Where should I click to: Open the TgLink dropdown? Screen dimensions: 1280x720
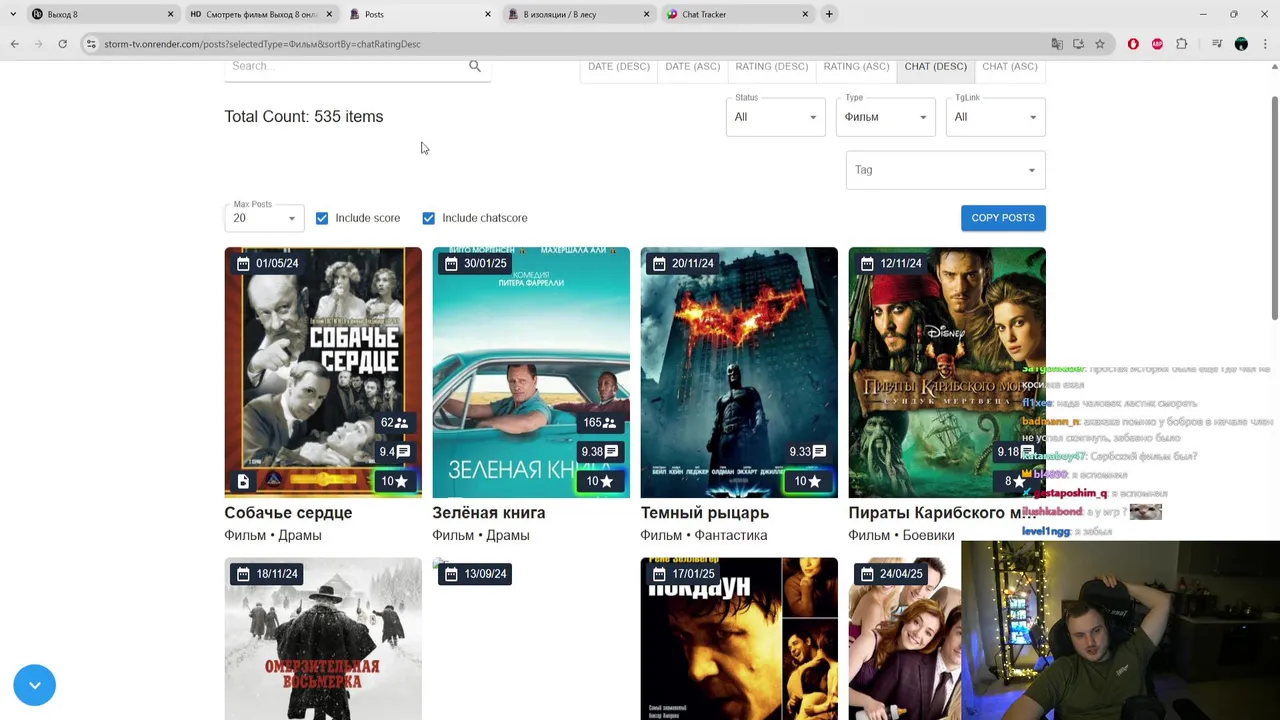[996, 117]
